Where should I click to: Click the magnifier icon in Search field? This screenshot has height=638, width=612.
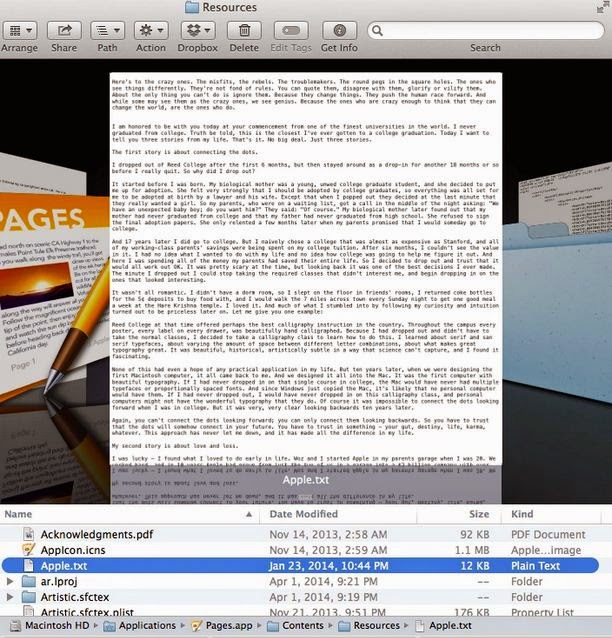(377, 31)
